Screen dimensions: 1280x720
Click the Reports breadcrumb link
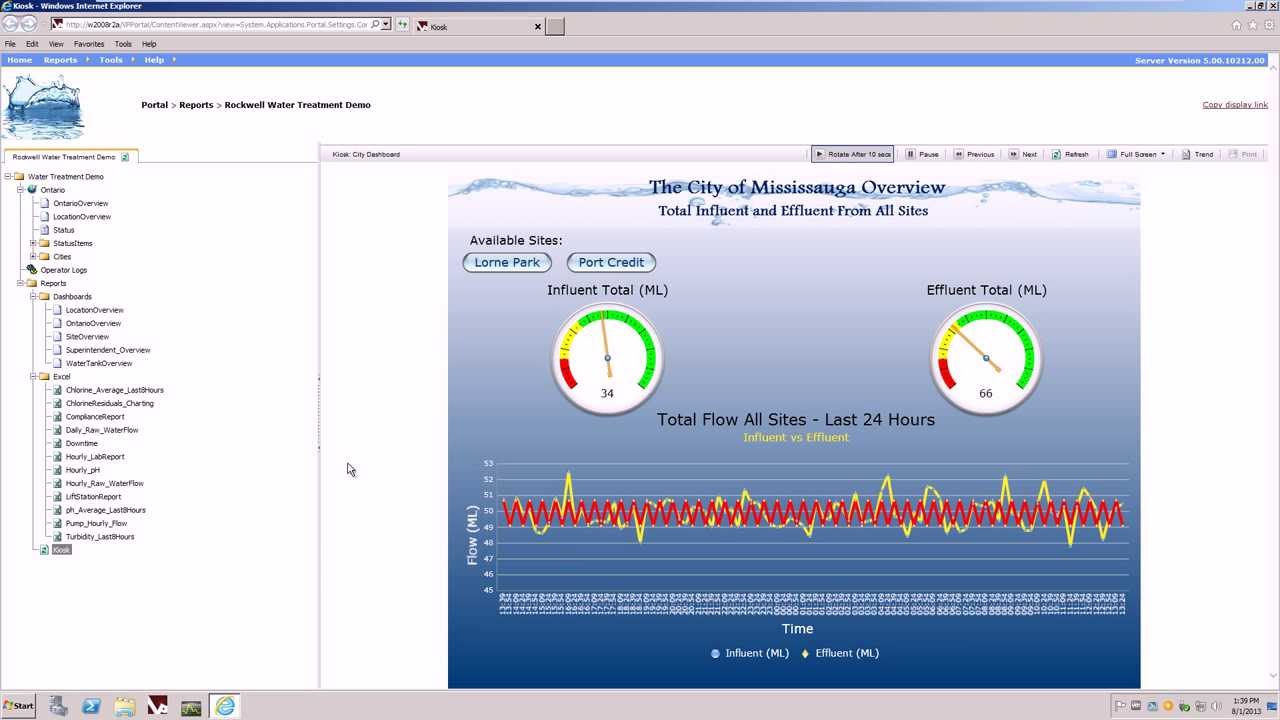click(x=196, y=105)
